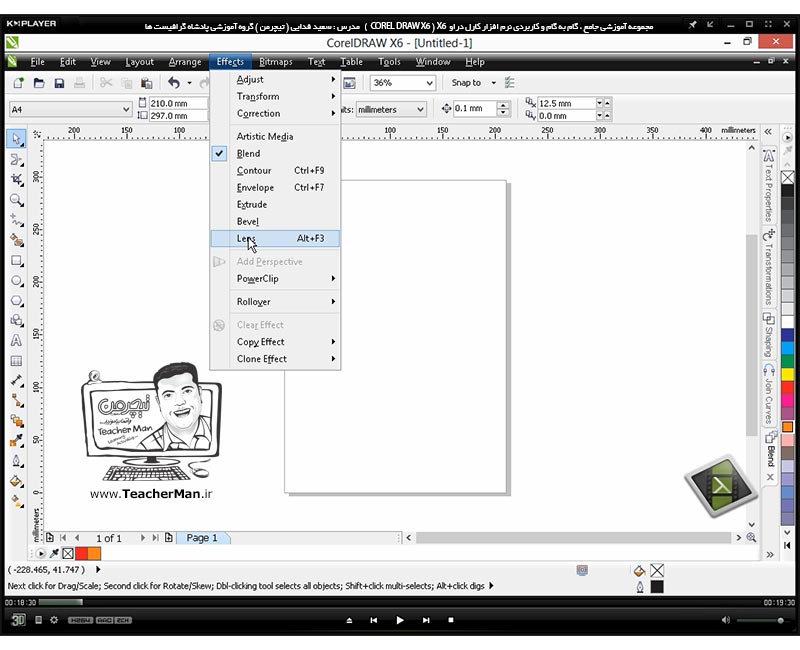Toggle KMPlayer volume mute speaker
The height and width of the screenshot is (650, 800).
coord(726,620)
